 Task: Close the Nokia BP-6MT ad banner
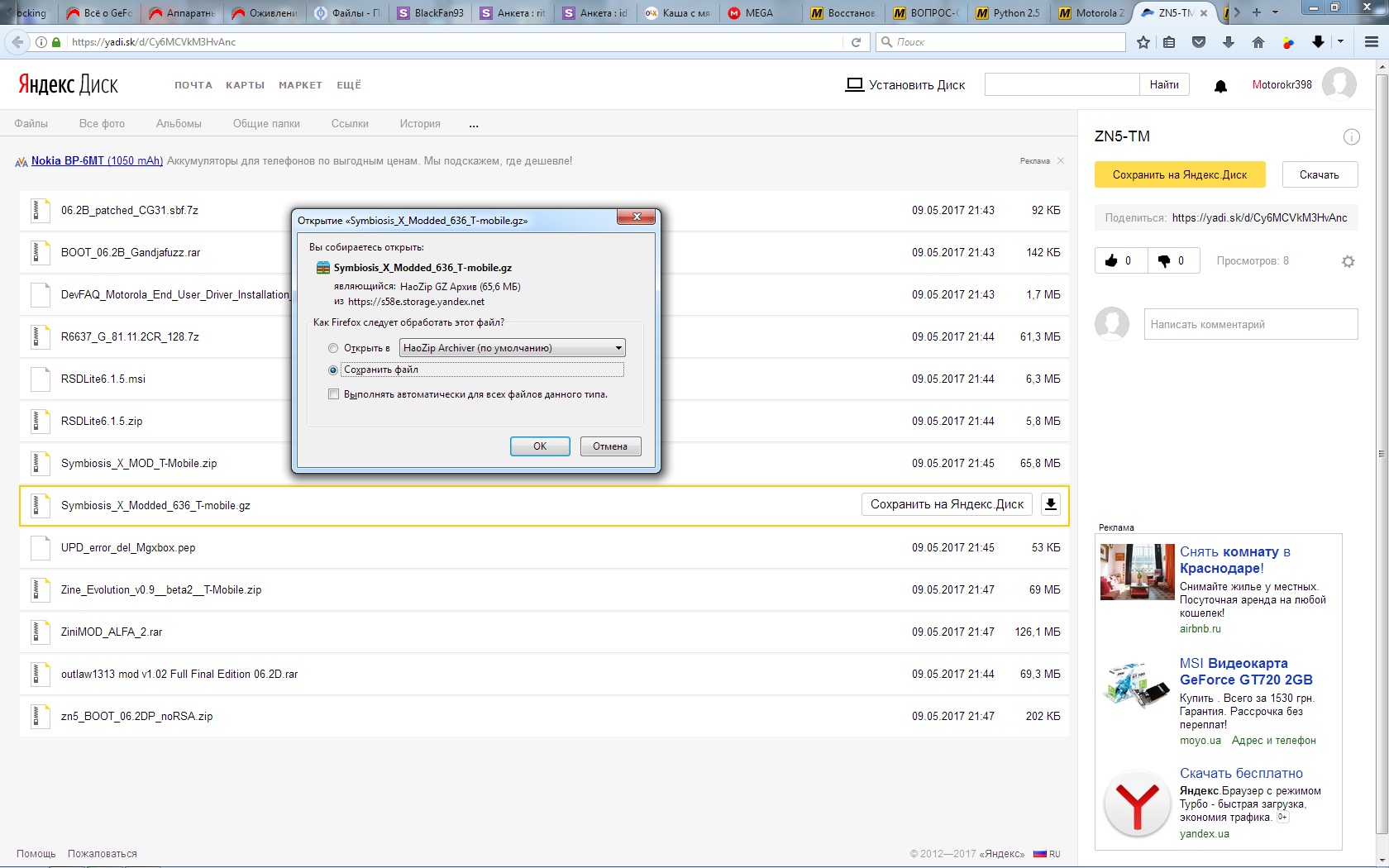point(1061,160)
